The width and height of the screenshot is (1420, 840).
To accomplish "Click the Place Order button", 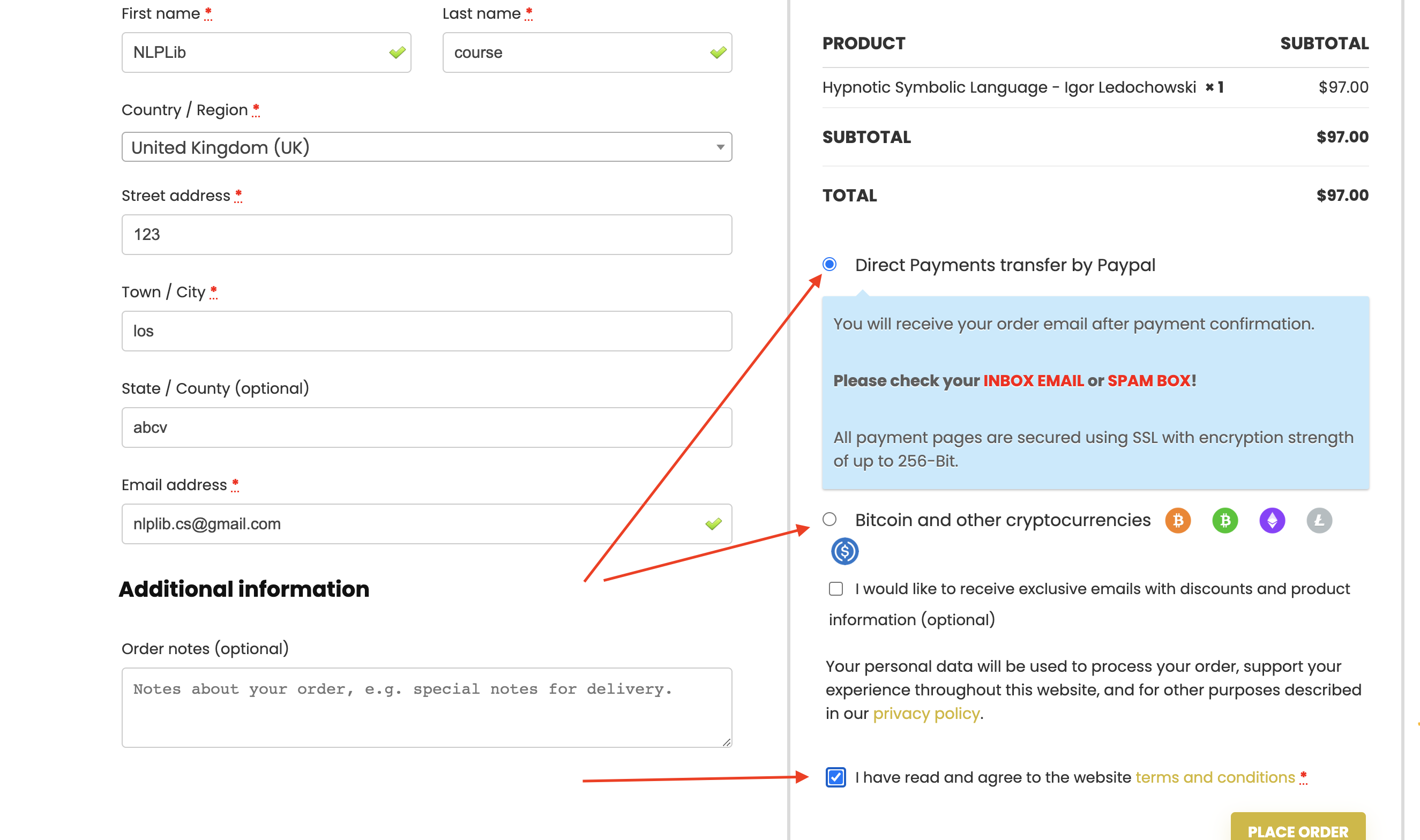I will pyautogui.click(x=1298, y=829).
